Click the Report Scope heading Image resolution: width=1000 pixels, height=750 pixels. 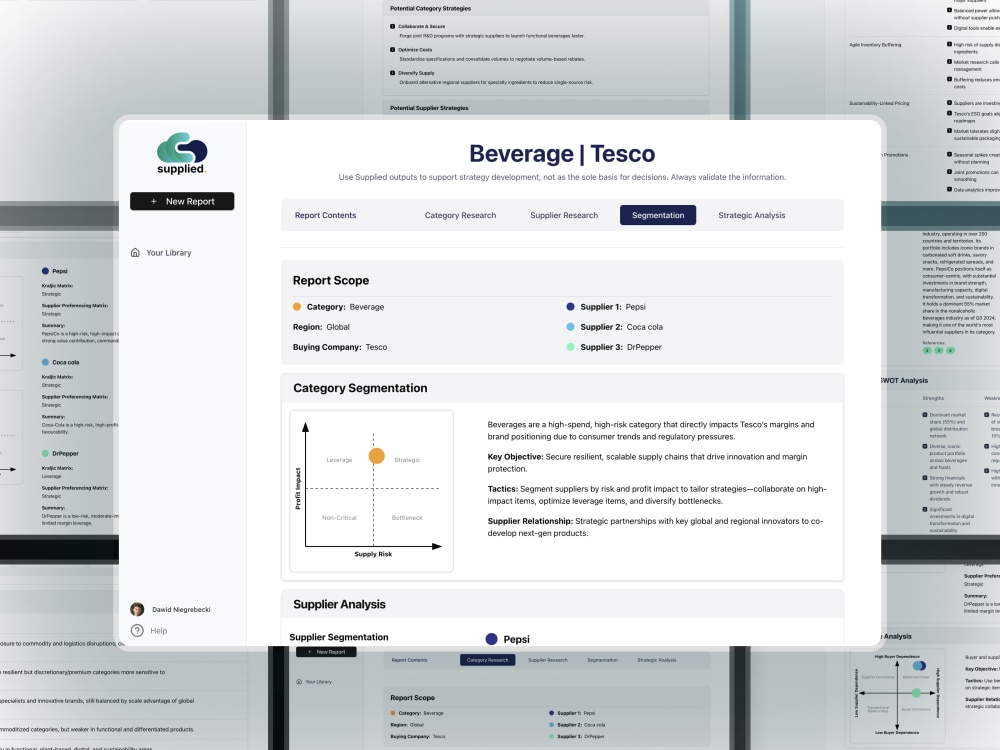[330, 281]
